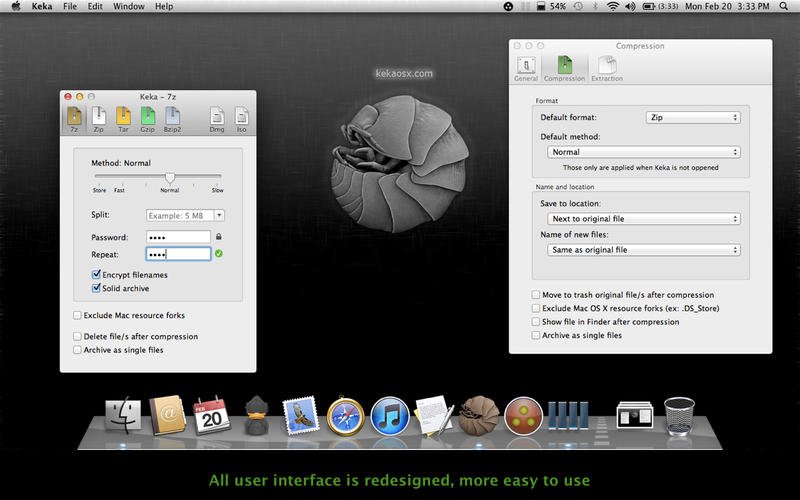Choose the Dmg format icon
Viewport: 800px width, 500px height.
tap(217, 119)
